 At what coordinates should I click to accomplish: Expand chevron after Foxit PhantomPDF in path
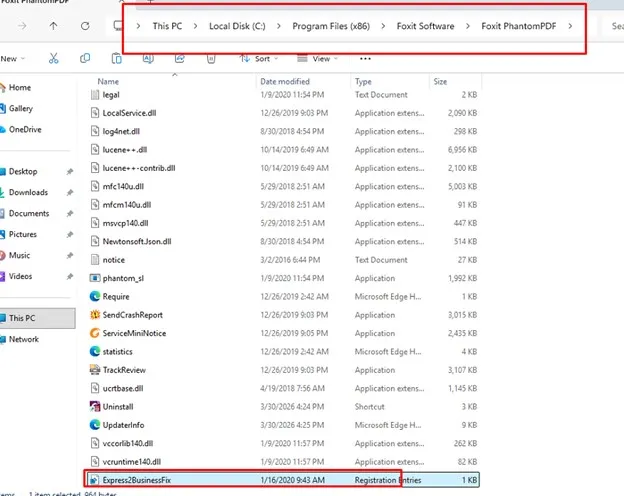[570, 25]
